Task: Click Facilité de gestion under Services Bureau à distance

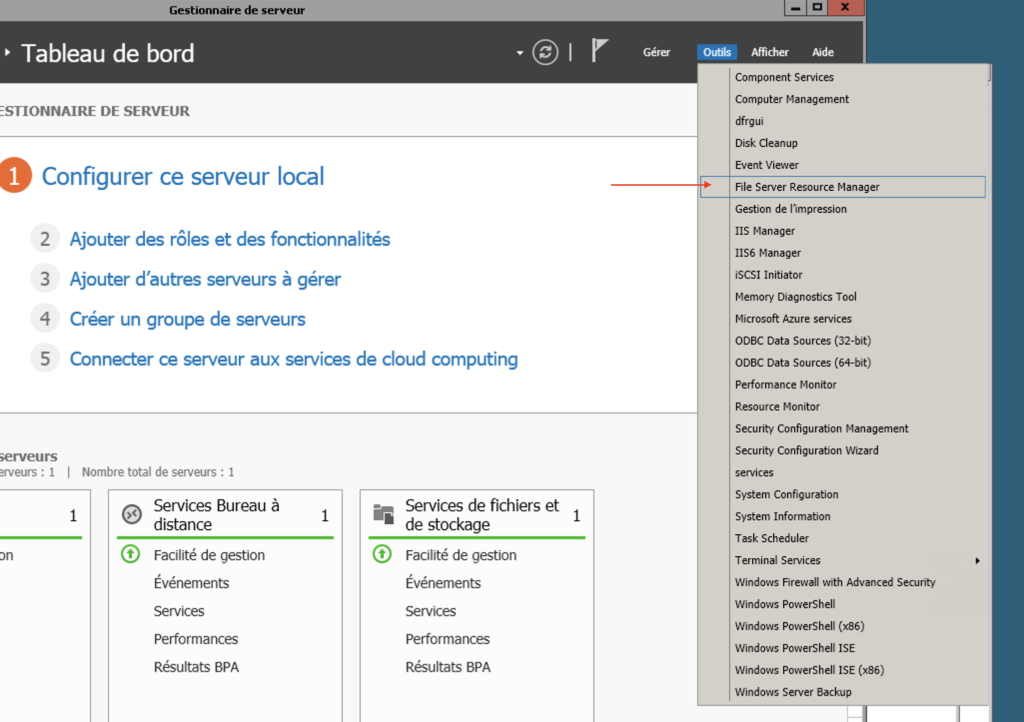Action: [209, 556]
